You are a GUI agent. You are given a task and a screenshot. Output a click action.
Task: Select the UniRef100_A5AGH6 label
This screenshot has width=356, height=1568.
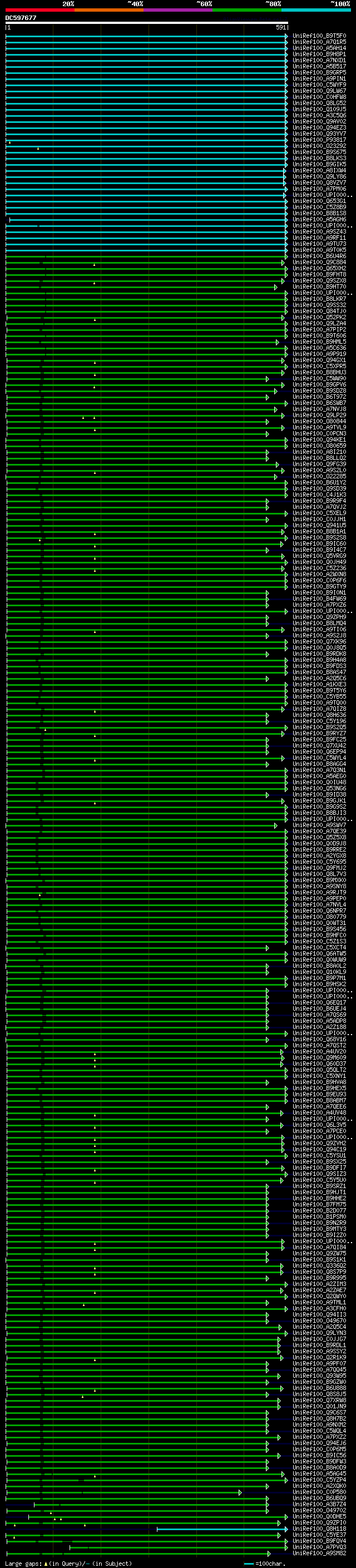point(319,220)
